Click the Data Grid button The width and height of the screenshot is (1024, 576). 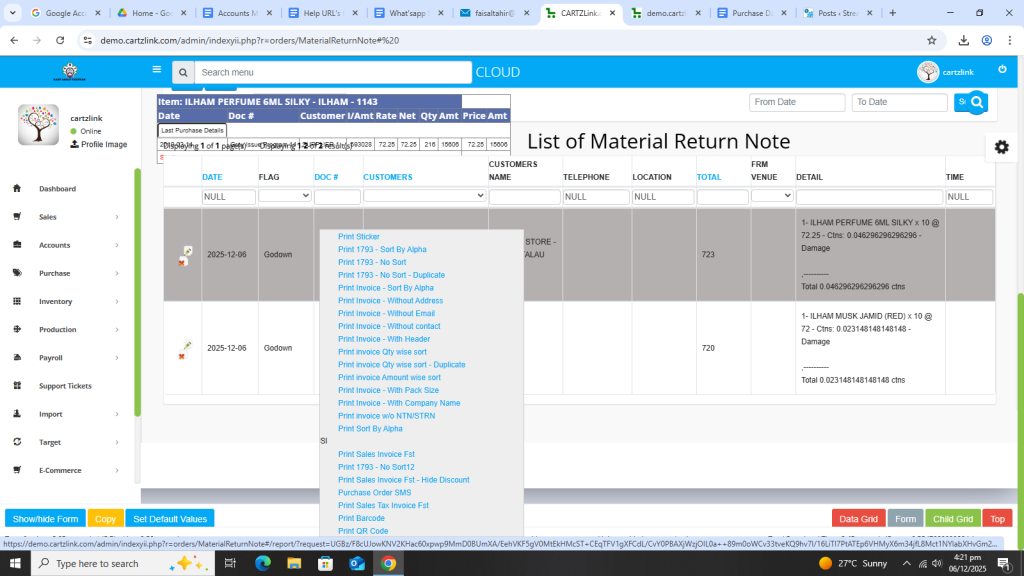(858, 519)
